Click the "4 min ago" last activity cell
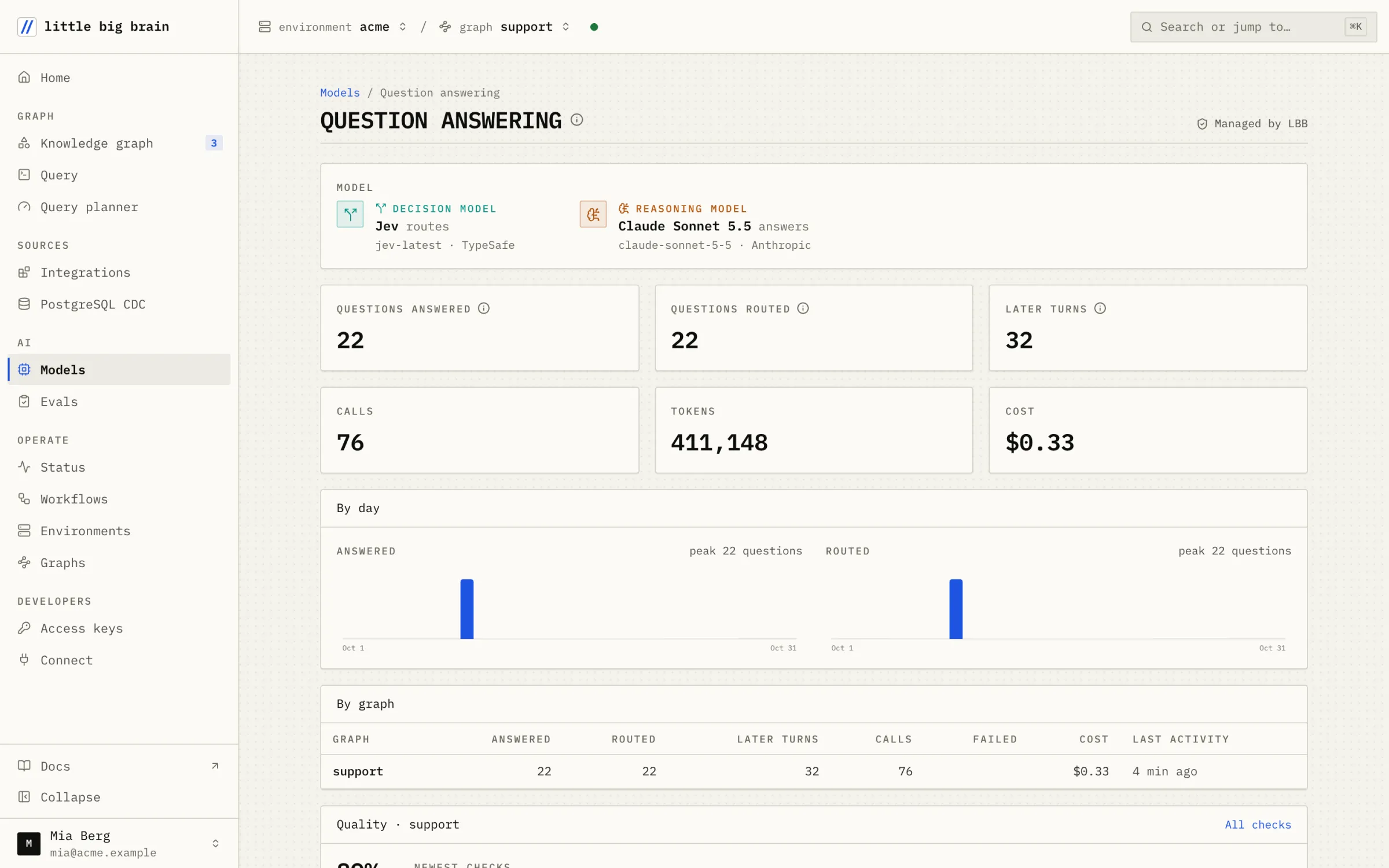This screenshot has width=1389, height=868. (x=1164, y=771)
